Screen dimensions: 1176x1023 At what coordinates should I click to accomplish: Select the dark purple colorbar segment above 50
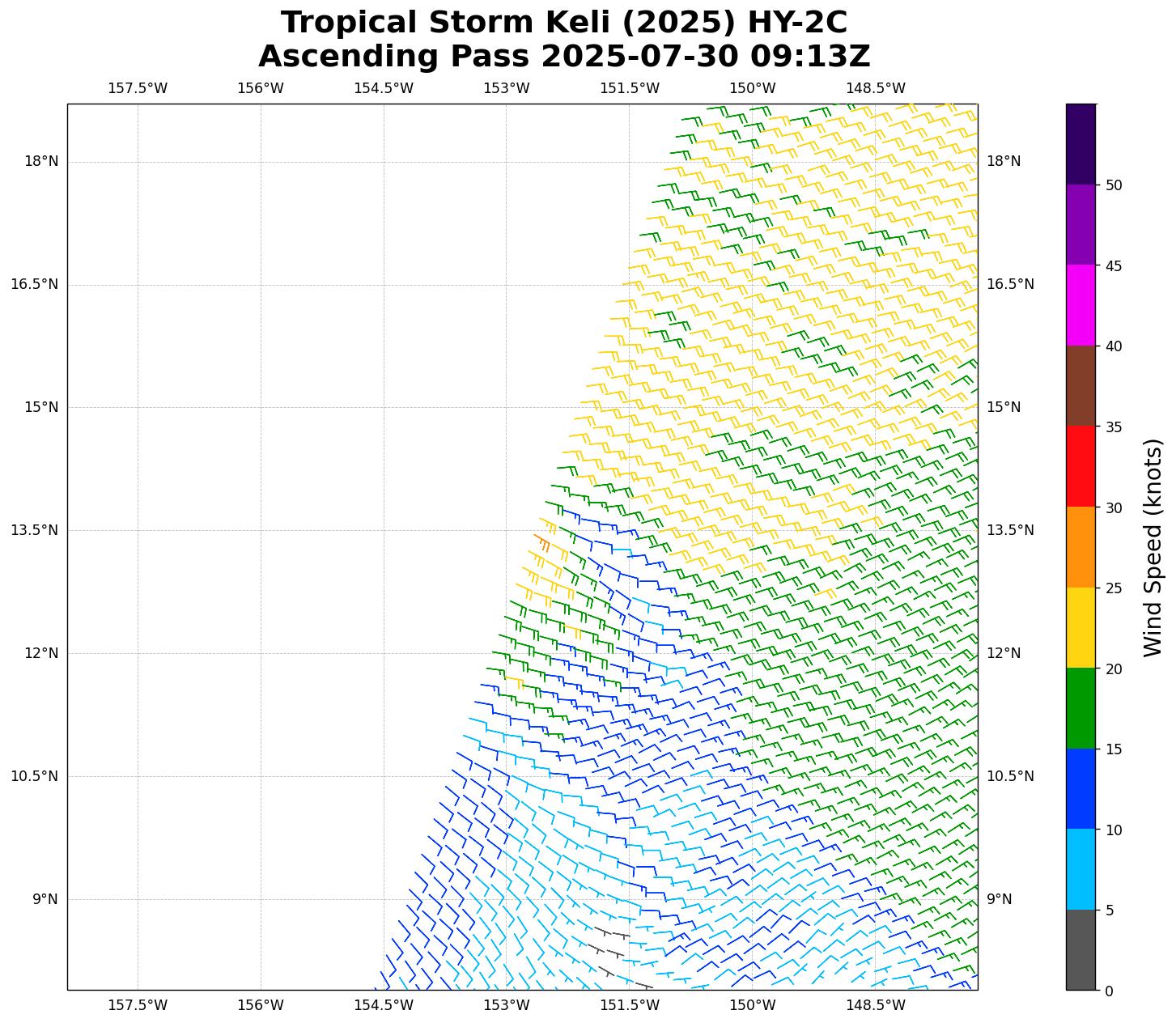(1080, 144)
